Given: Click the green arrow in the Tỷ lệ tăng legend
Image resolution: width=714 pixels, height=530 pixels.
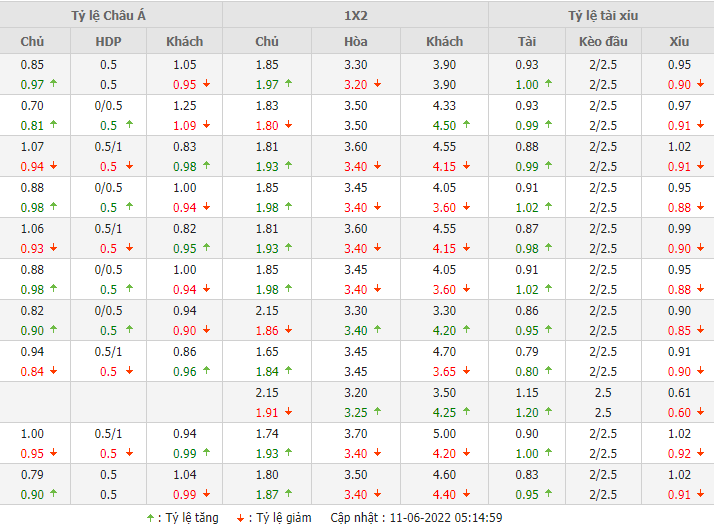Looking at the screenshot, I should tap(150, 518).
